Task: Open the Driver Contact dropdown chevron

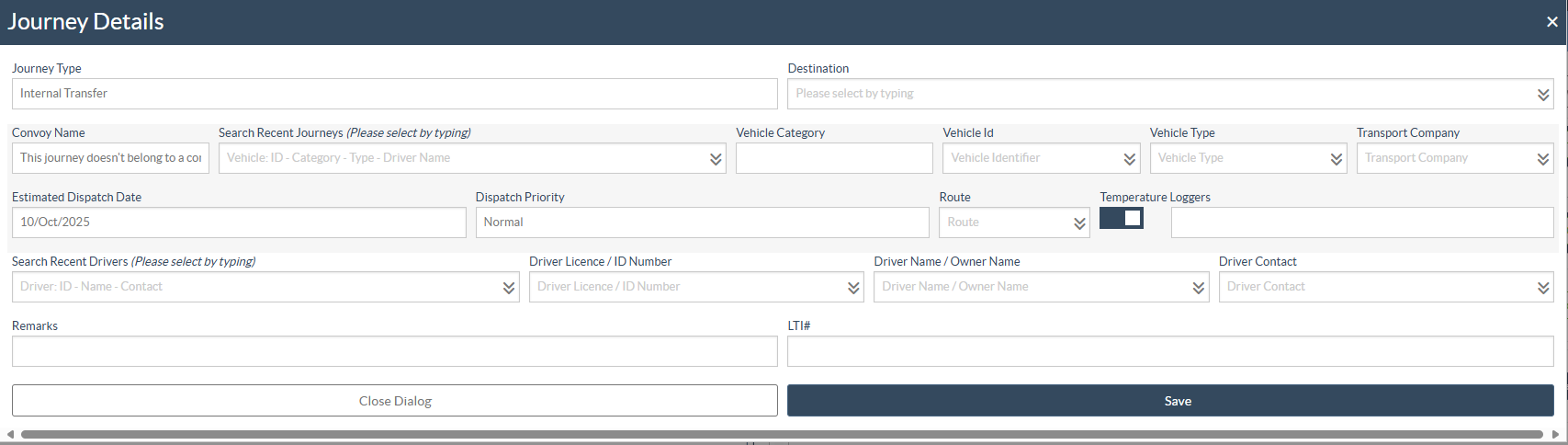Action: click(x=1542, y=288)
